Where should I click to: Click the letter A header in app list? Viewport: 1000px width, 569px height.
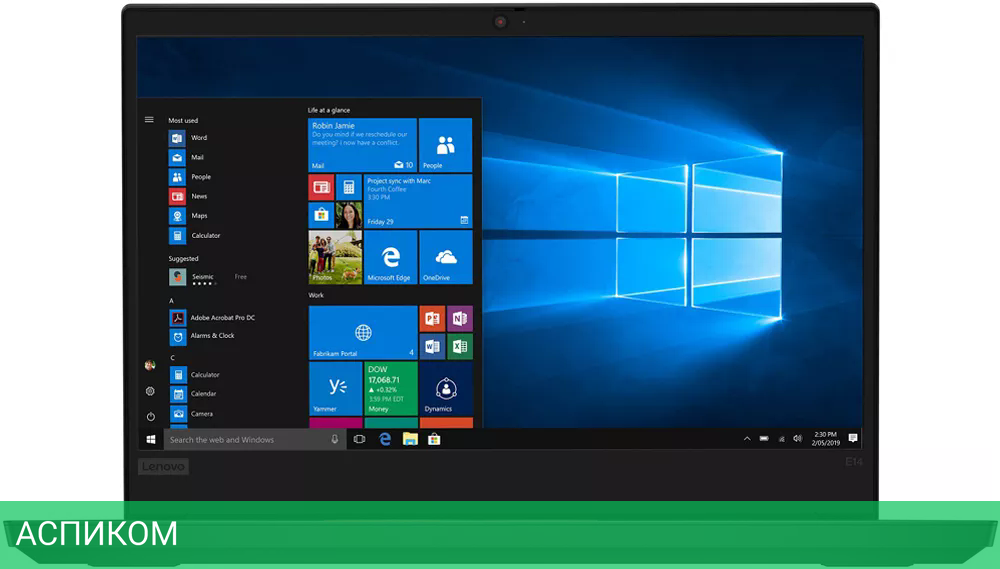(x=171, y=300)
